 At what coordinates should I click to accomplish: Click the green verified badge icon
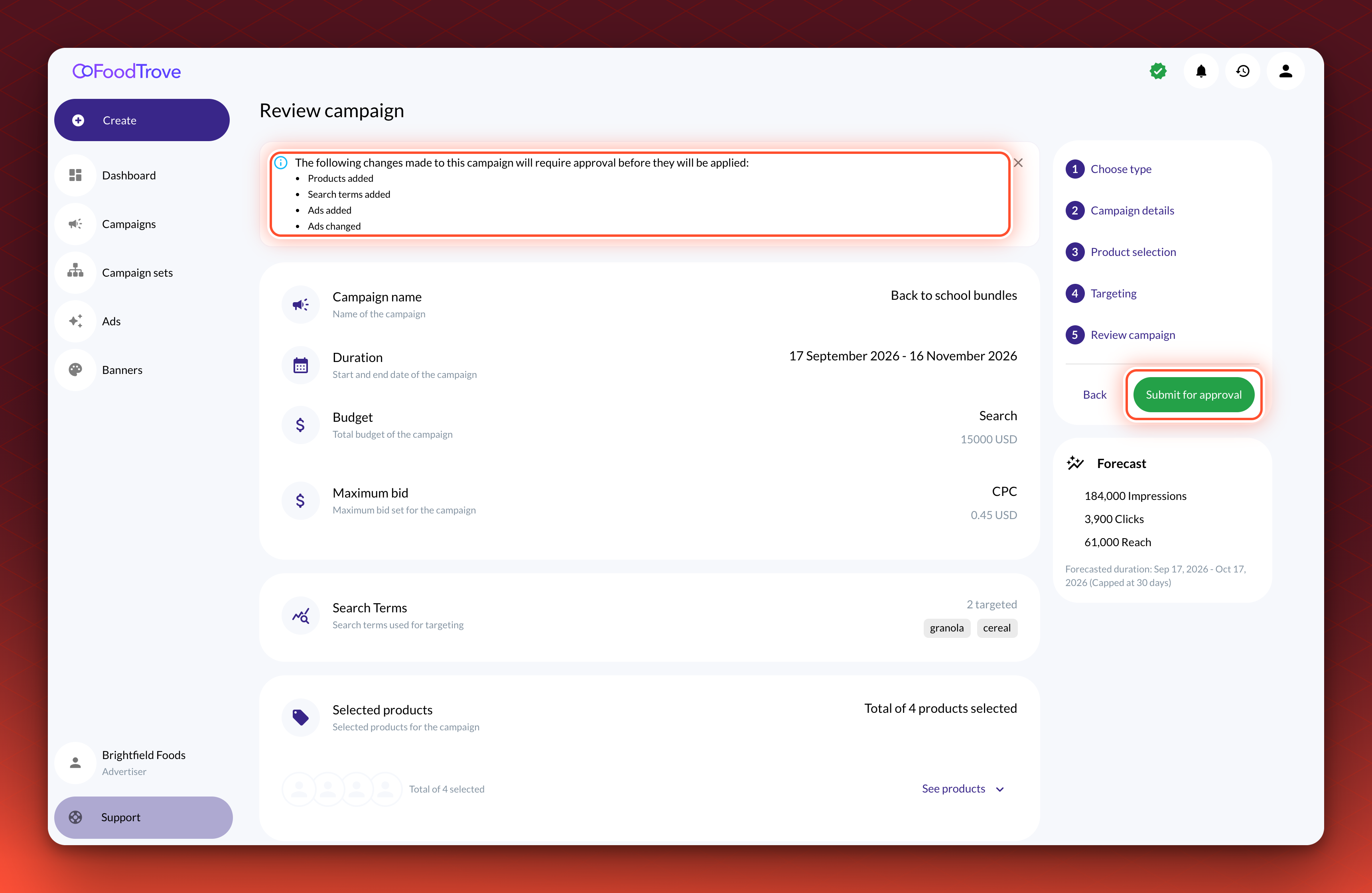click(x=1158, y=71)
